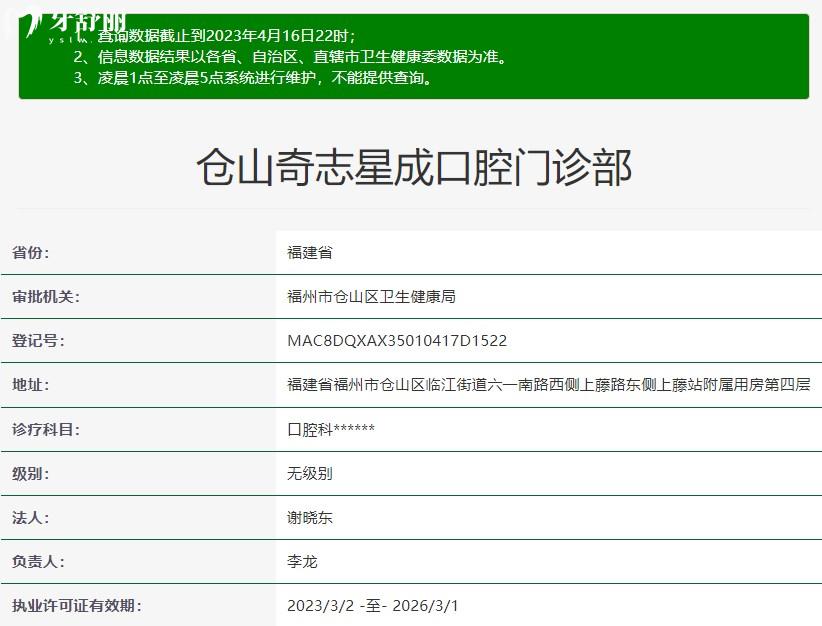Click notice line 2 about 卫生健康委数据为准

[x=290, y=57]
